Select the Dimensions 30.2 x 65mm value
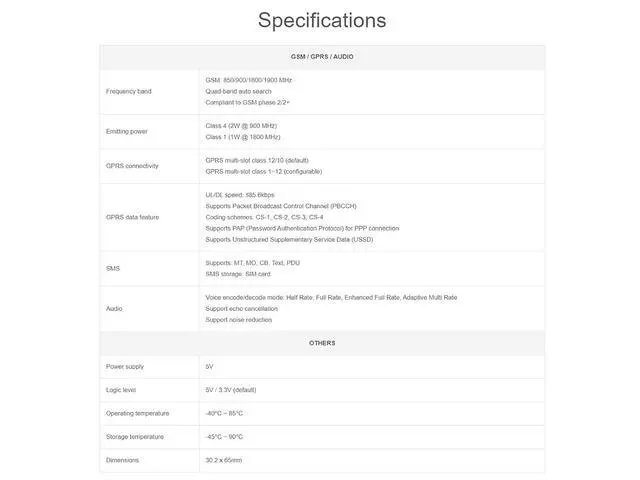This screenshot has width=640, height=480. [224, 460]
